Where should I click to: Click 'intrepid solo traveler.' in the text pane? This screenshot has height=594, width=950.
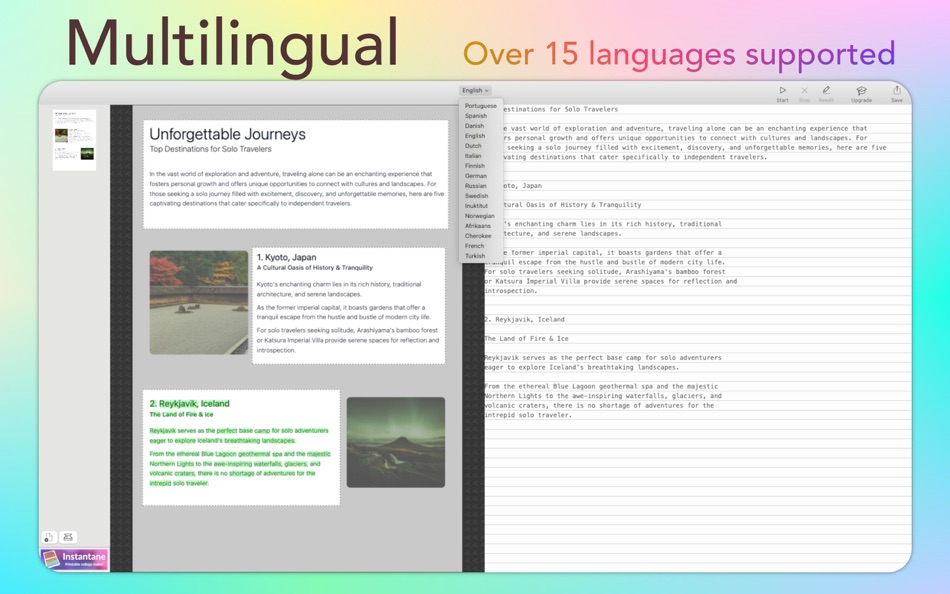[528, 415]
